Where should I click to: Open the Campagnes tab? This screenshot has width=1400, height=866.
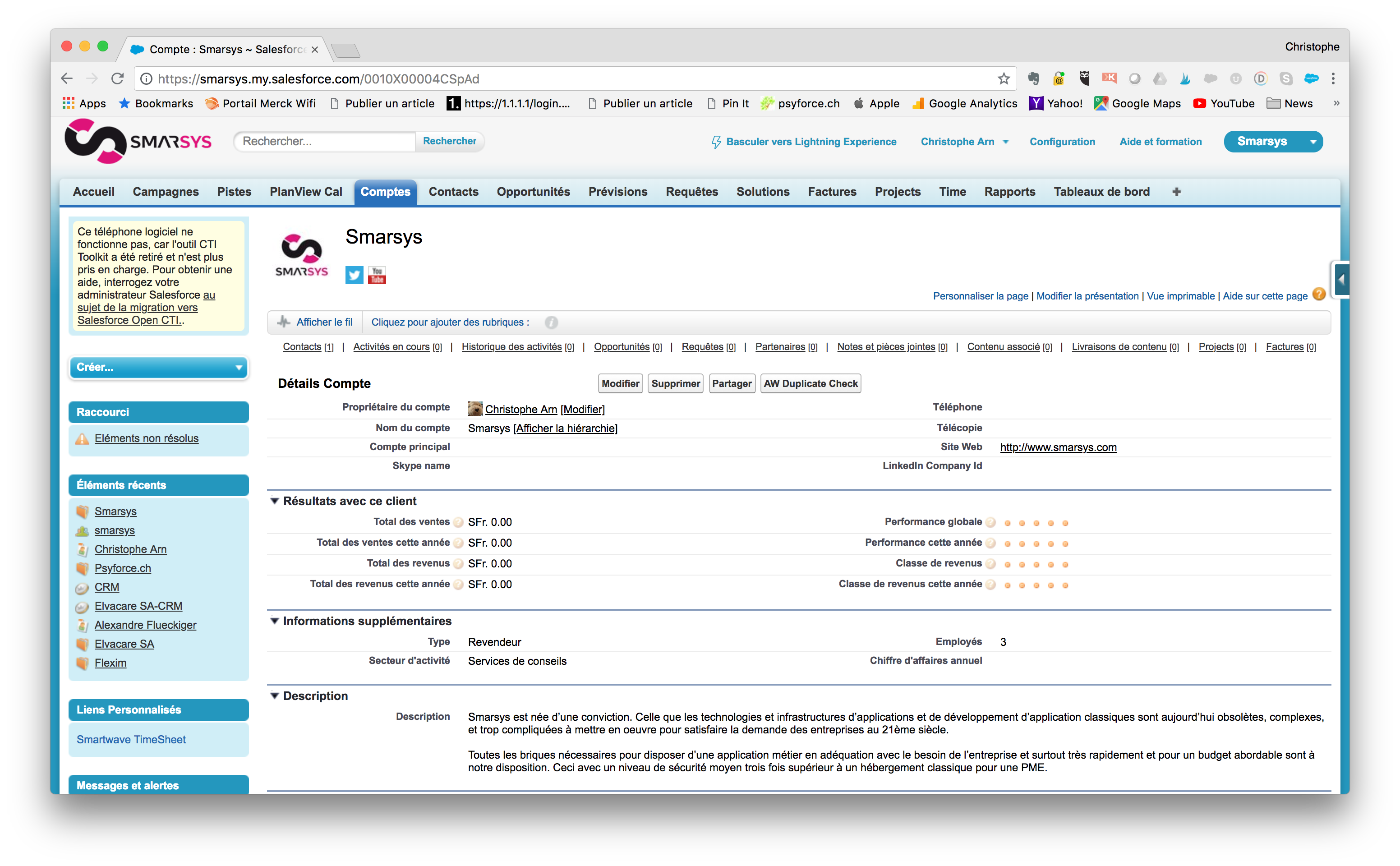point(166,192)
